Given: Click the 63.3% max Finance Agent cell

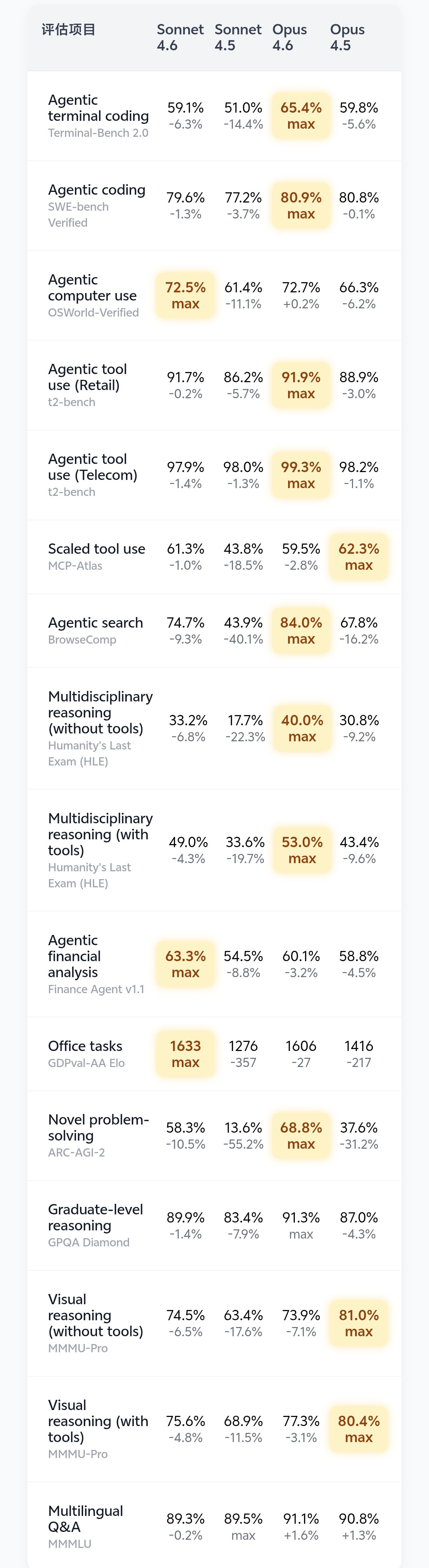Looking at the screenshot, I should (x=186, y=964).
